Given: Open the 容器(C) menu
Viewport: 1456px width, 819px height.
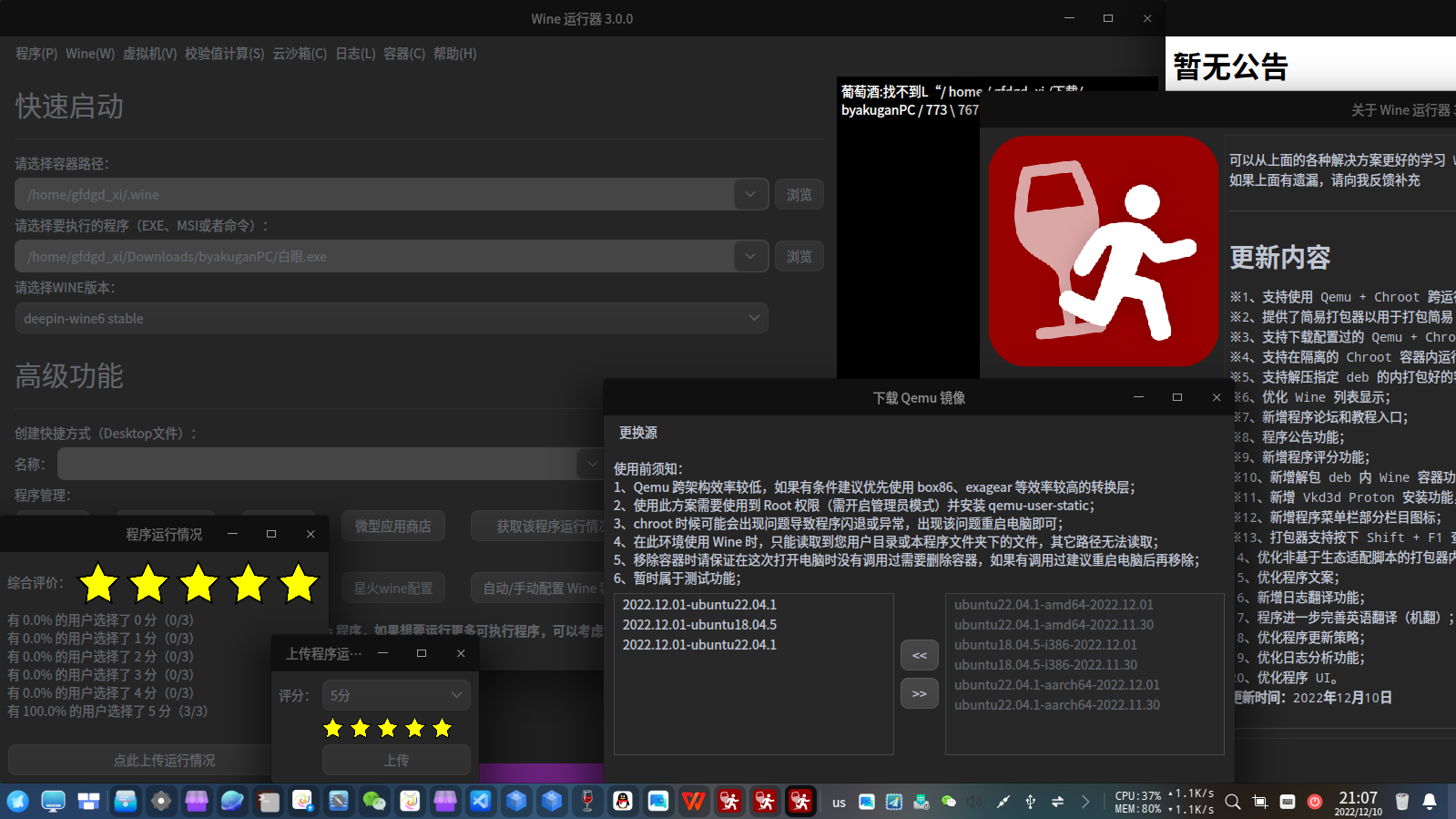Looking at the screenshot, I should [404, 54].
